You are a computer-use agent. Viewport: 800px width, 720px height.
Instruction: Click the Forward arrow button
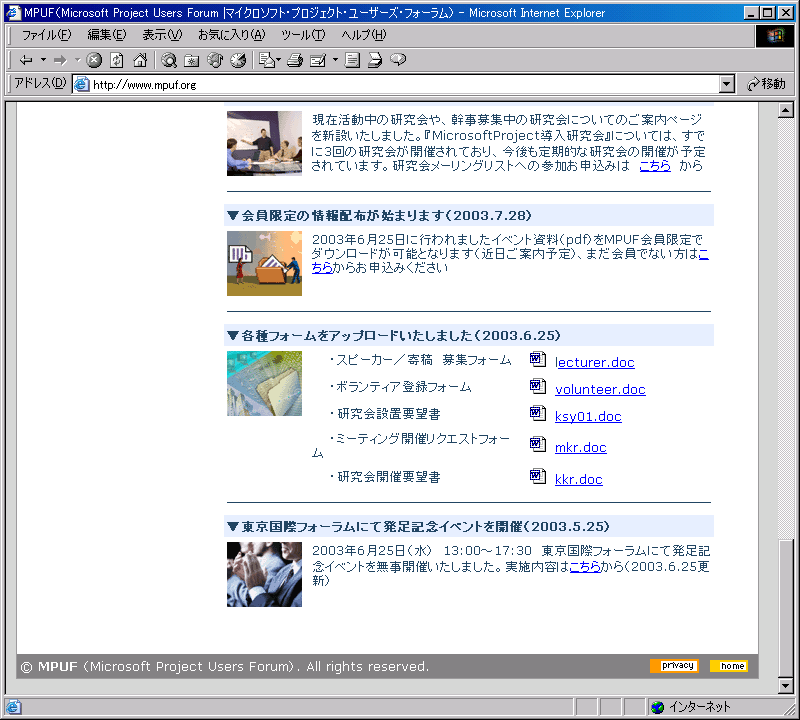point(60,60)
